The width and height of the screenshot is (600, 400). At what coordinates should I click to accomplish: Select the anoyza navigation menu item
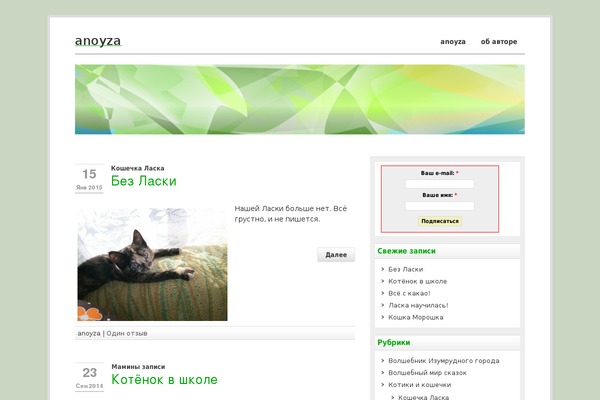point(453,42)
